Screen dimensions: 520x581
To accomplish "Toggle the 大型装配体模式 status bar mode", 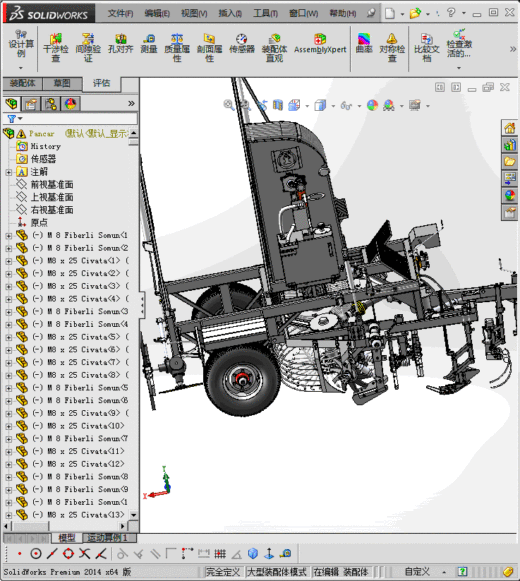I will (277, 572).
